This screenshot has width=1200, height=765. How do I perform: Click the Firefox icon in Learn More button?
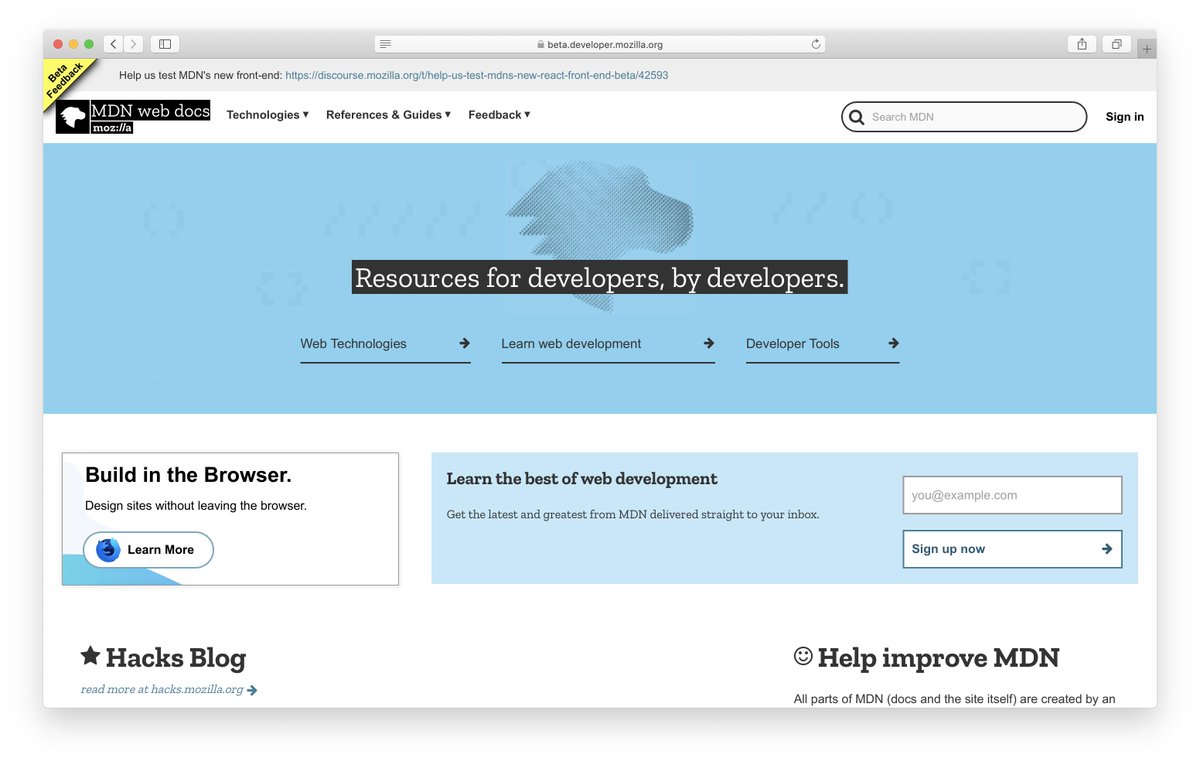click(x=108, y=550)
